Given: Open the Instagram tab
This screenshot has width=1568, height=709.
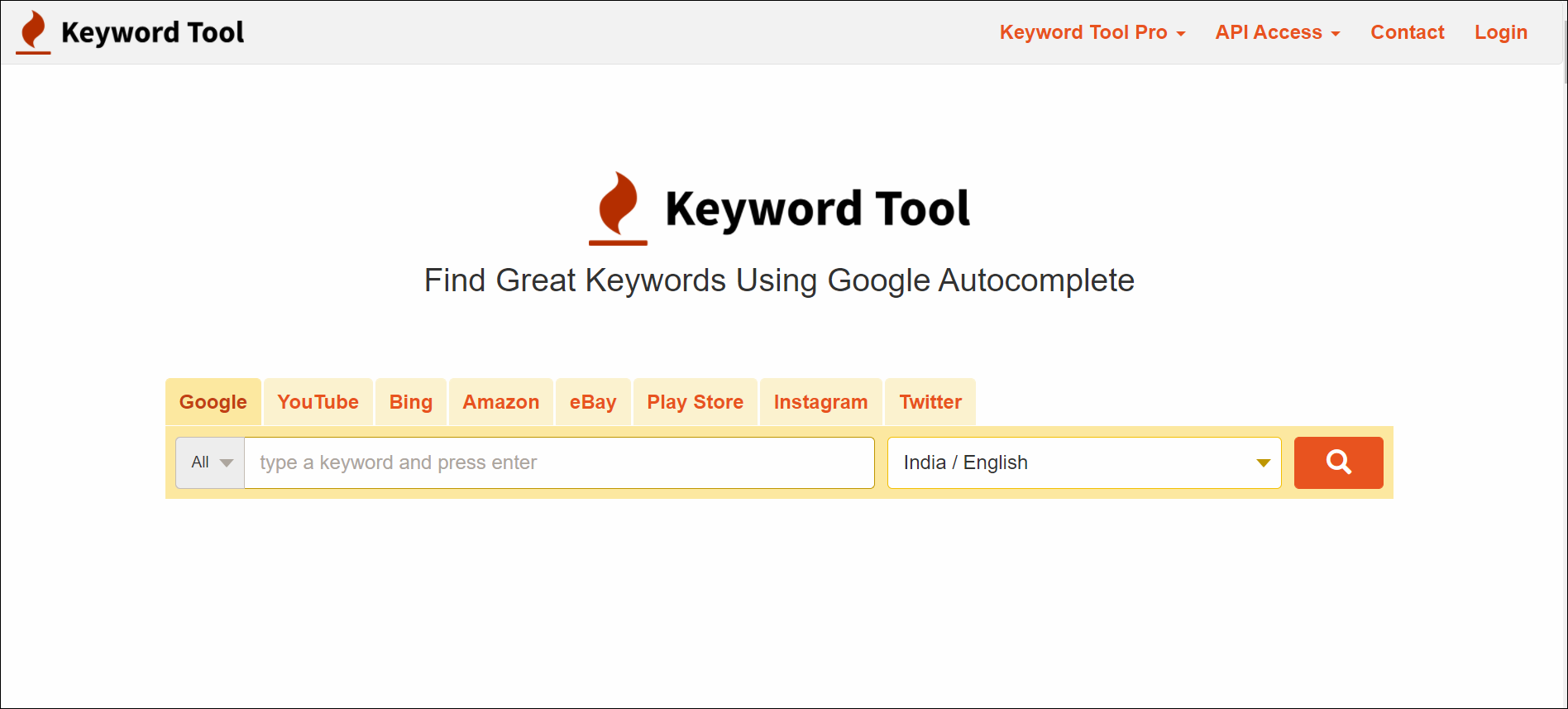Looking at the screenshot, I should (x=821, y=402).
